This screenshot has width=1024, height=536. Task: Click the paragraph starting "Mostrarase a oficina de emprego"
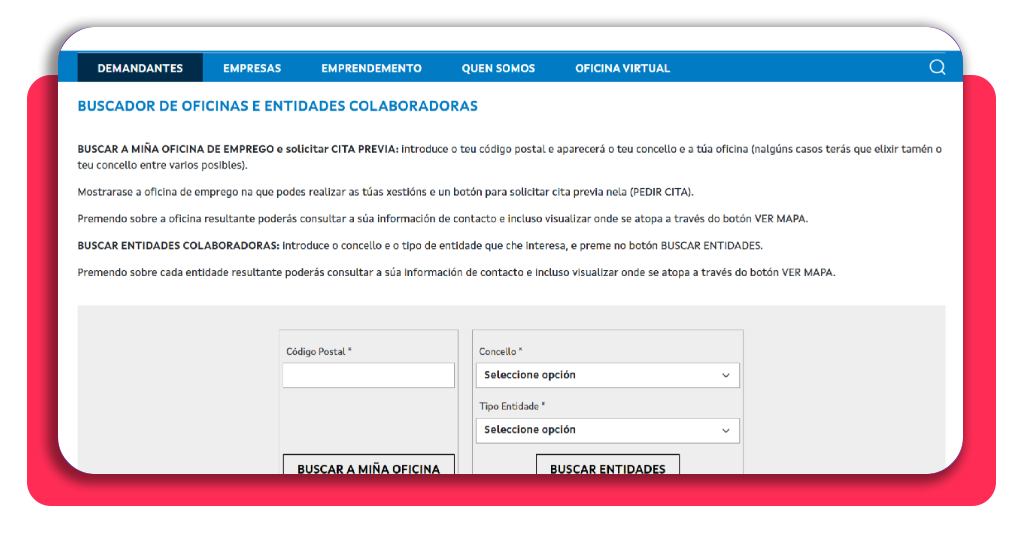coord(385,192)
